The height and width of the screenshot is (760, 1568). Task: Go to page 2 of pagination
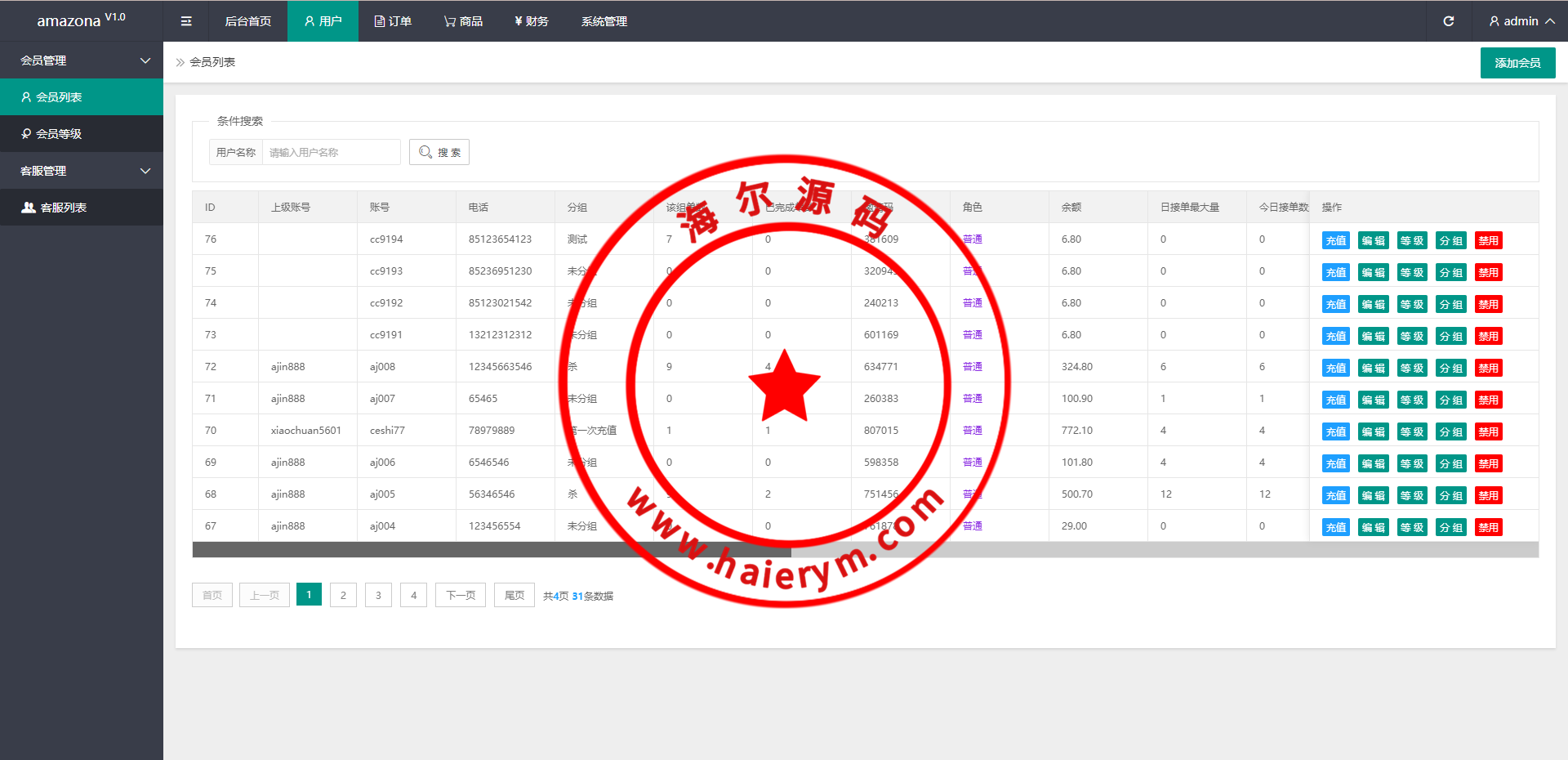[x=343, y=595]
